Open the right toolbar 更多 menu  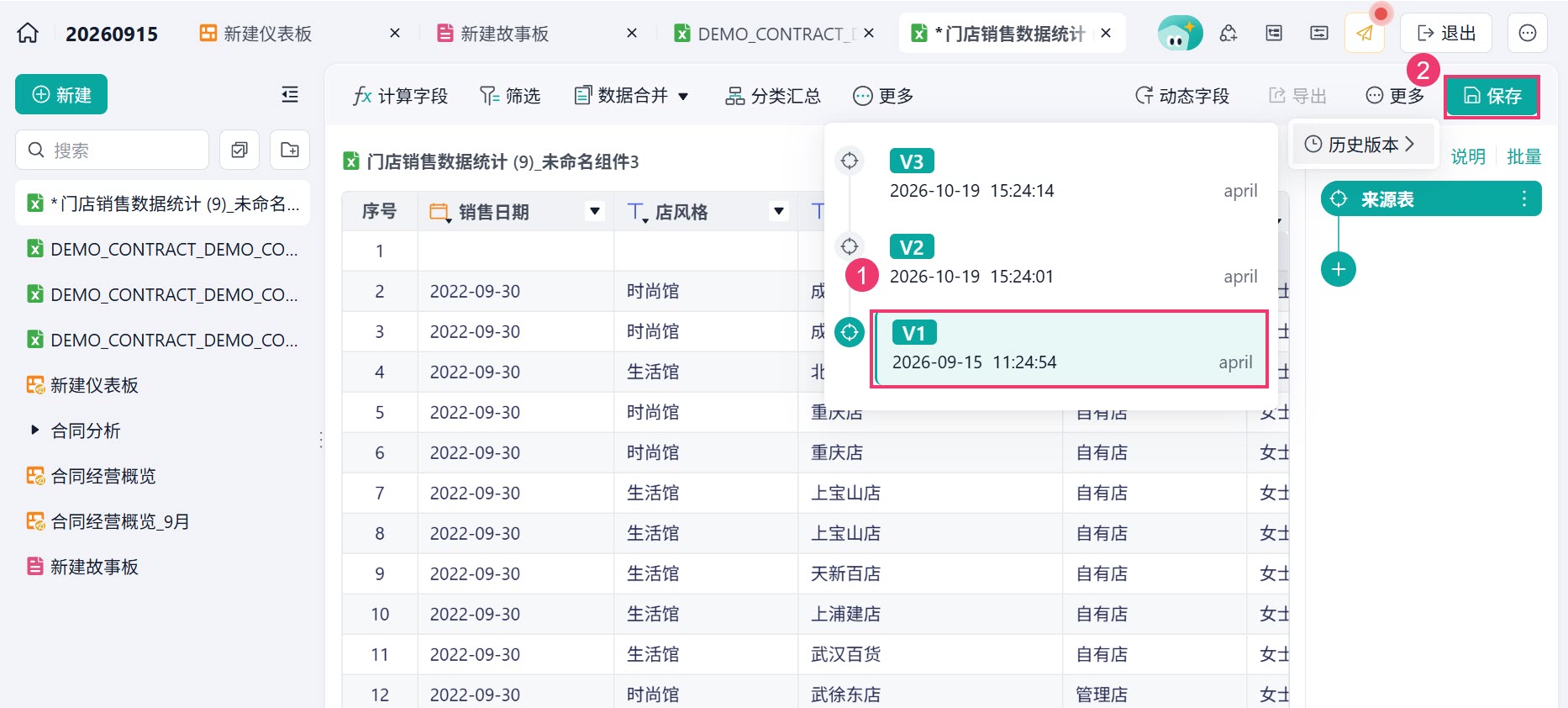pyautogui.click(x=1395, y=96)
